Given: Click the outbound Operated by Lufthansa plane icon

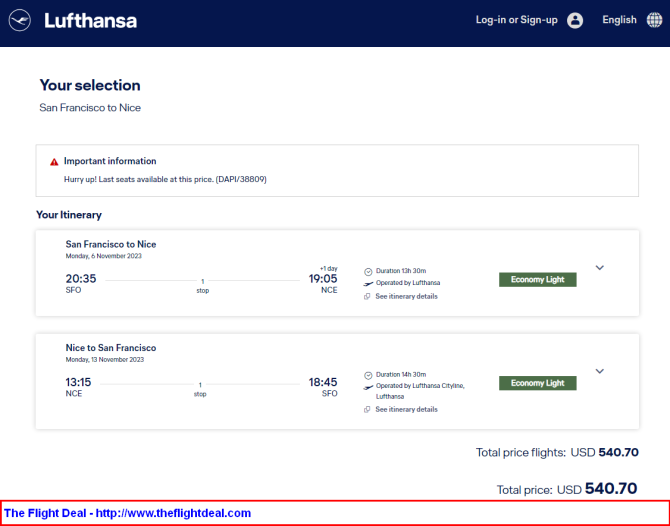Looking at the screenshot, I should [368, 283].
